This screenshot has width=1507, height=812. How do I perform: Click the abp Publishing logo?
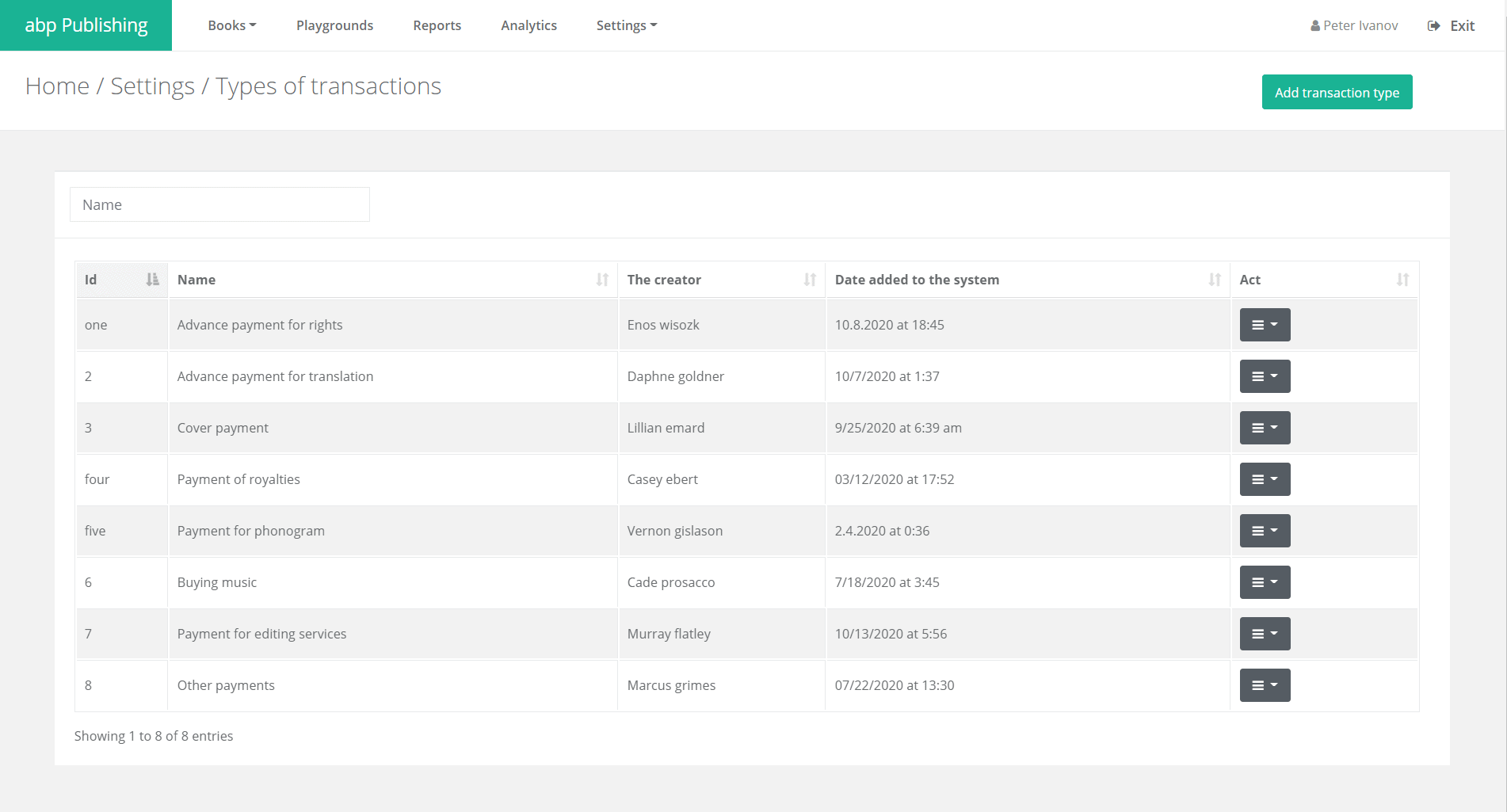pyautogui.click(x=86, y=25)
